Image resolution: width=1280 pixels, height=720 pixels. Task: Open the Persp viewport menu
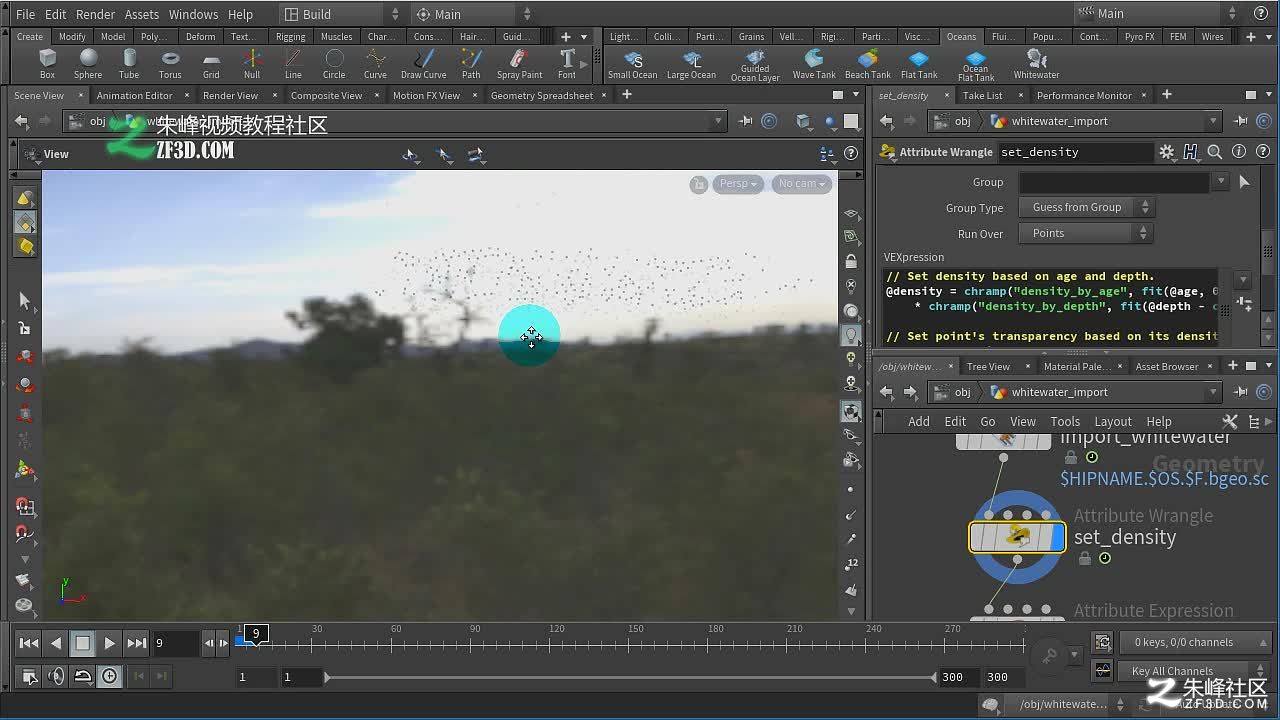point(740,184)
